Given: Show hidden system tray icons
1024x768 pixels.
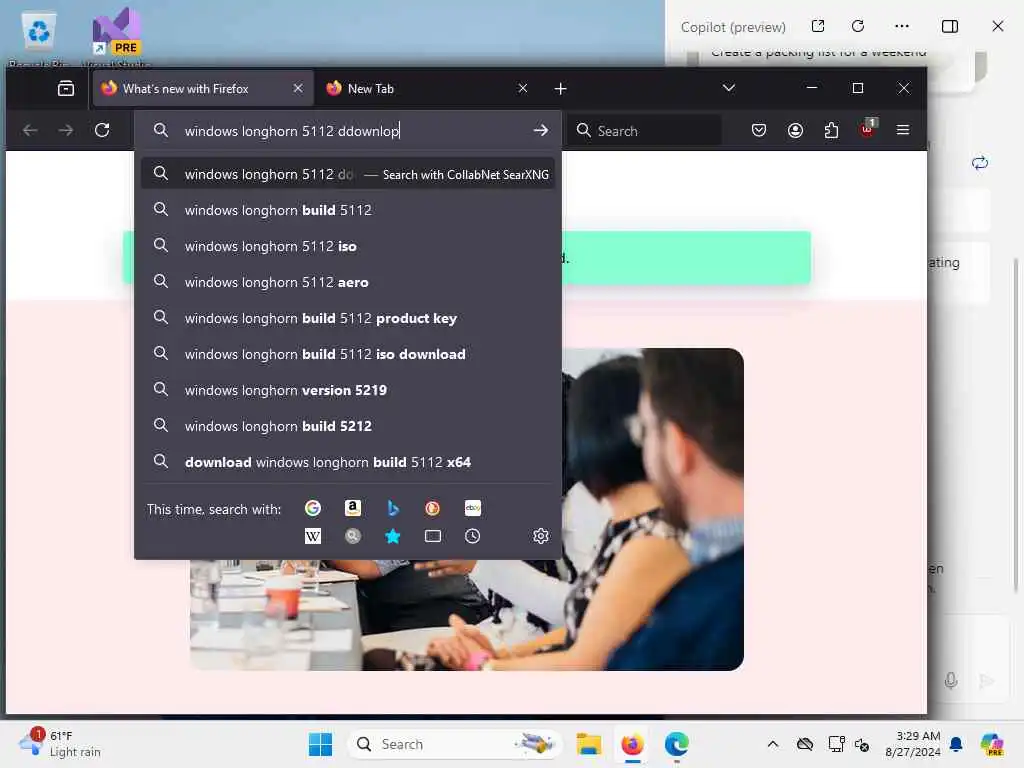Looking at the screenshot, I should [773, 744].
